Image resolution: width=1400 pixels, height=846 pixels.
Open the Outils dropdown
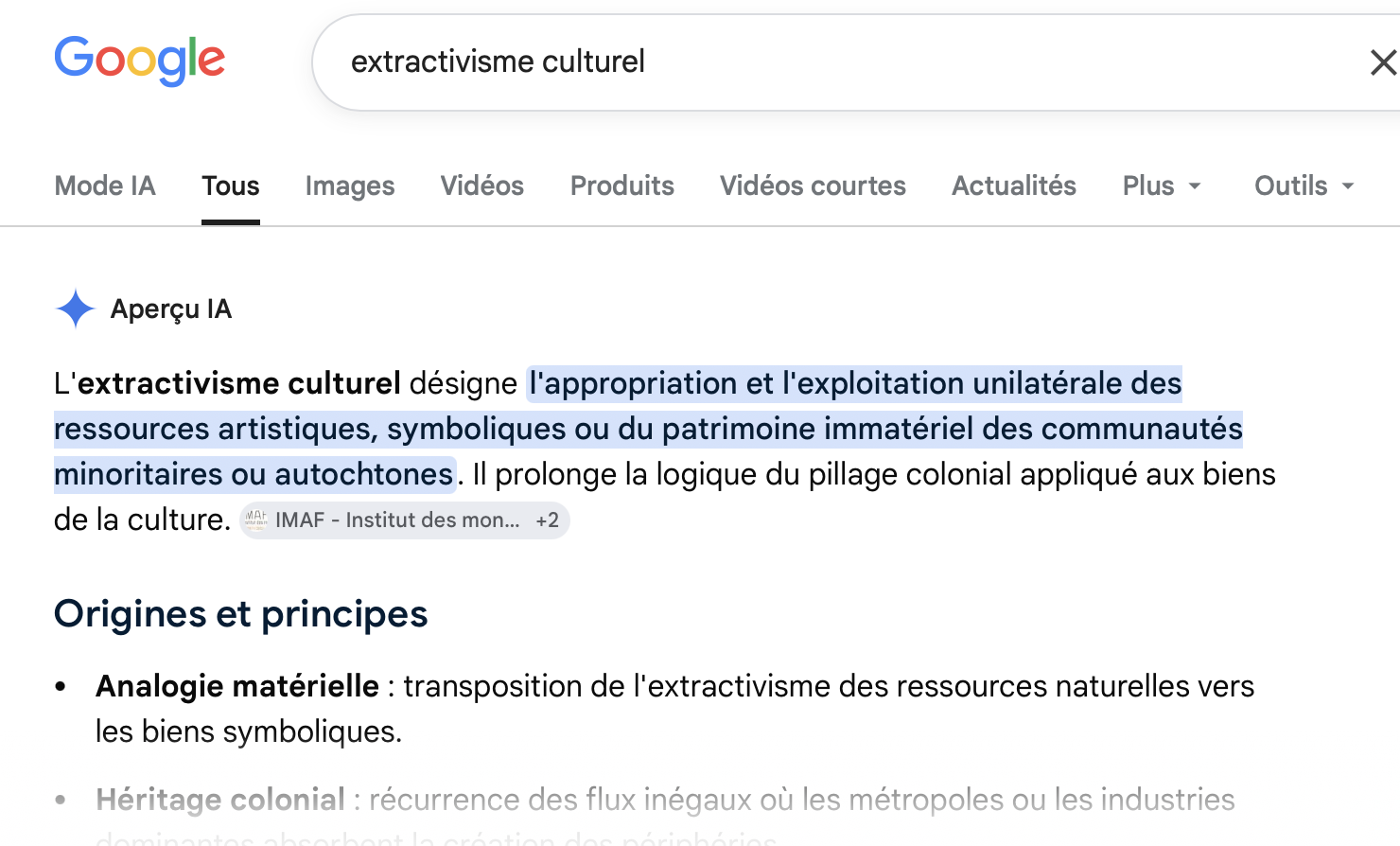pyautogui.click(x=1304, y=185)
